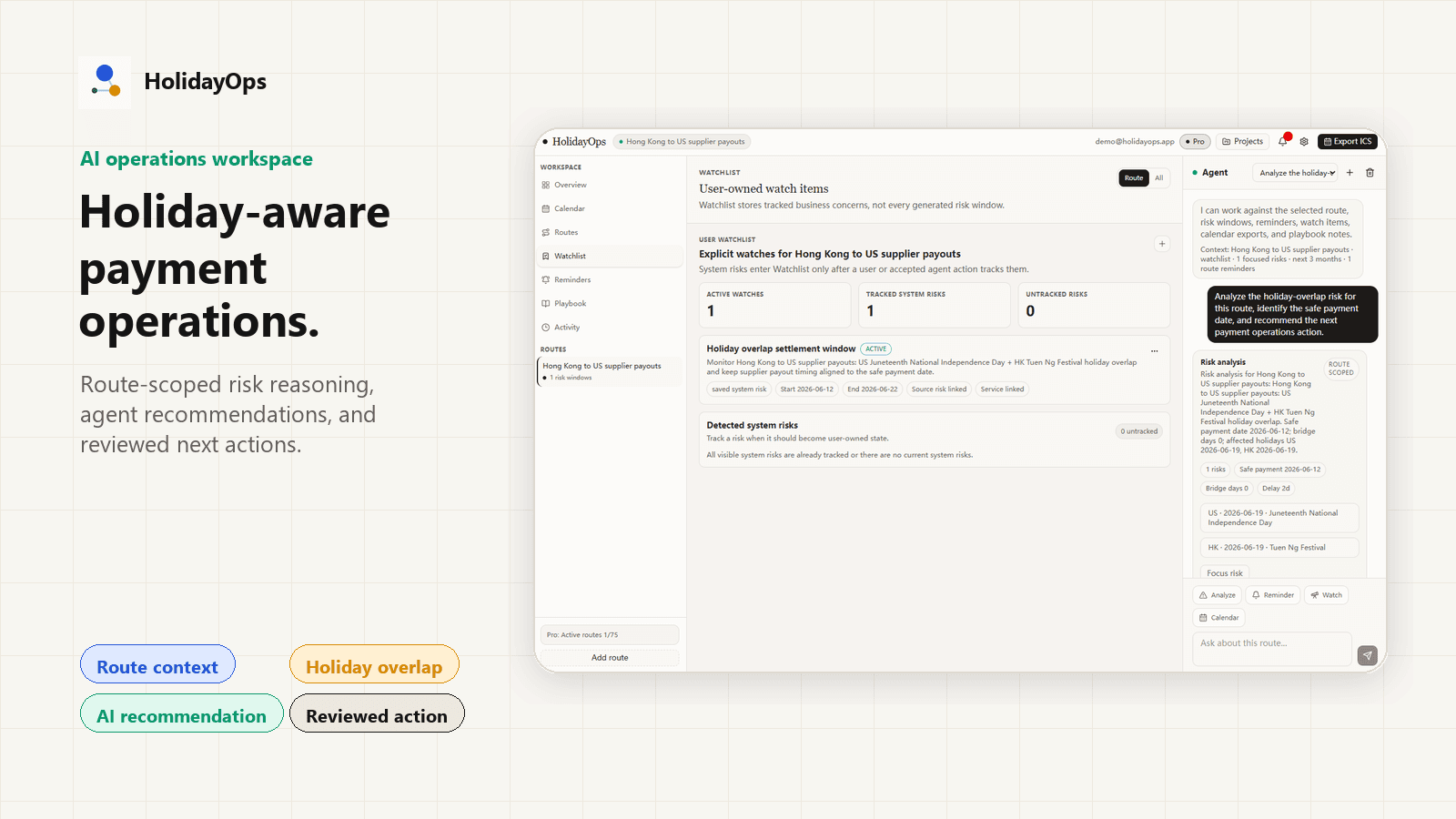Select Watchlist in the workspace sidebar
This screenshot has width=1456, height=819.
(610, 256)
